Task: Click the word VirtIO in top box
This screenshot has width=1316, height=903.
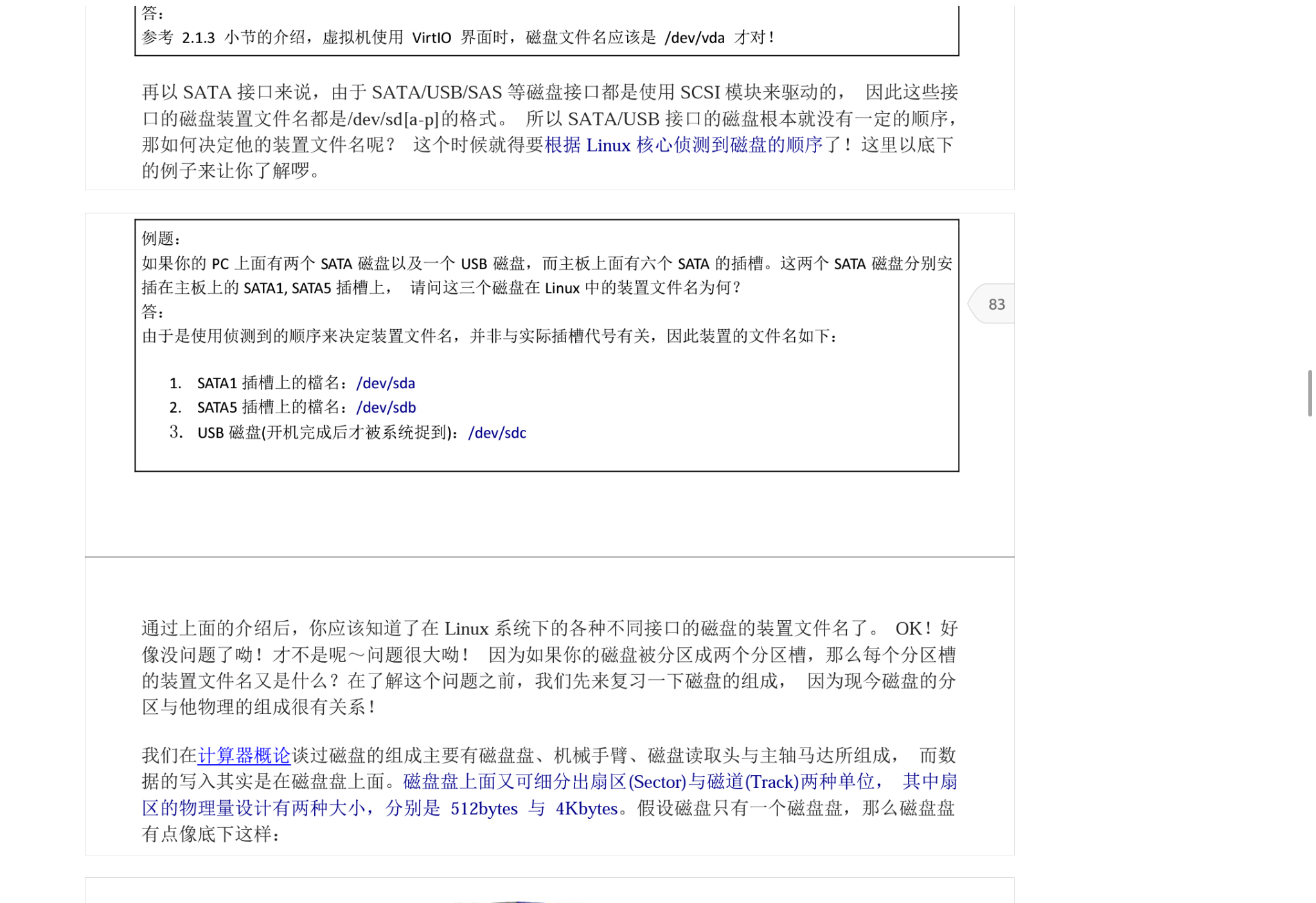Action: pos(431,38)
